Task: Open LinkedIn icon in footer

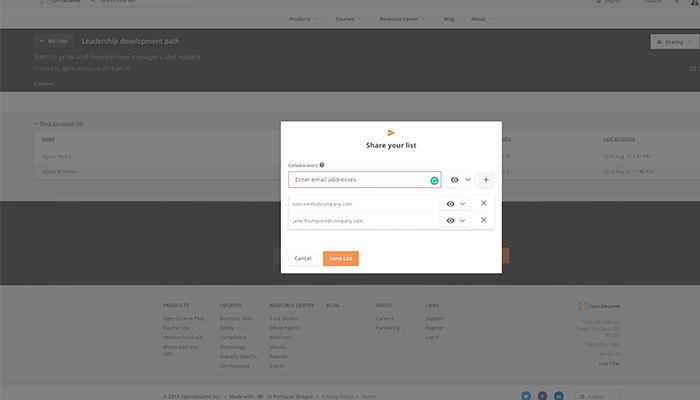Action: coord(559,396)
